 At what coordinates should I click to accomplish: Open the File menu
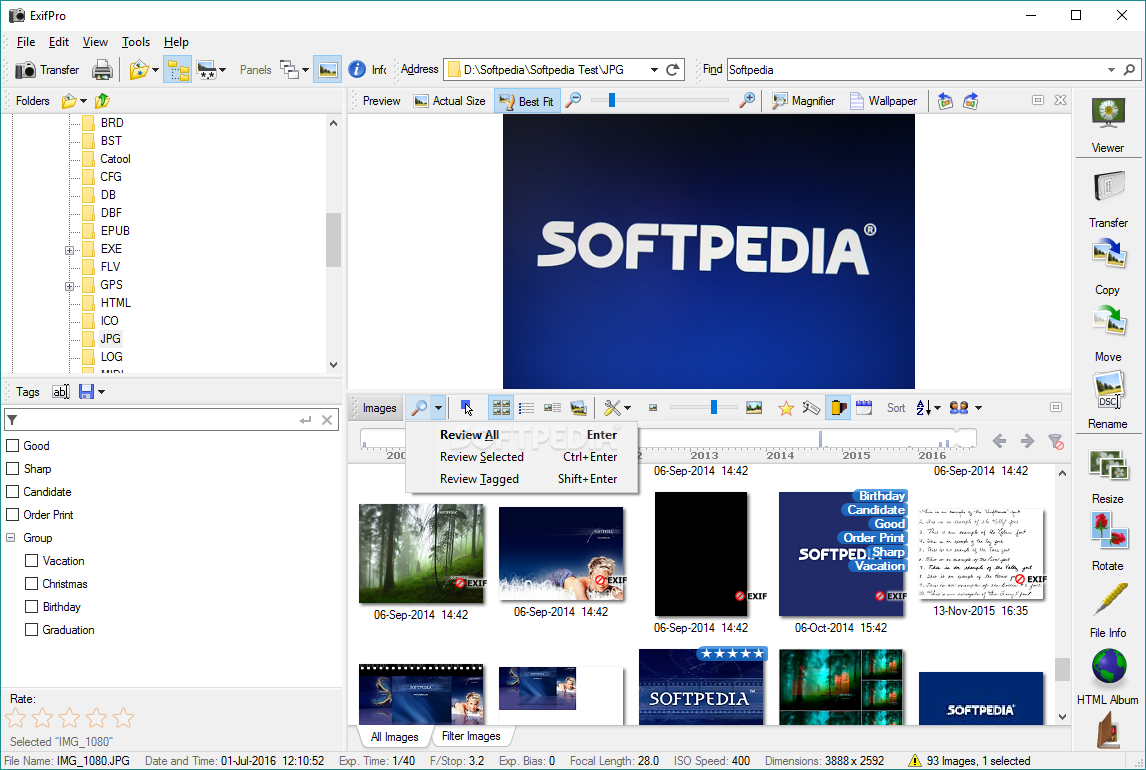click(x=26, y=42)
